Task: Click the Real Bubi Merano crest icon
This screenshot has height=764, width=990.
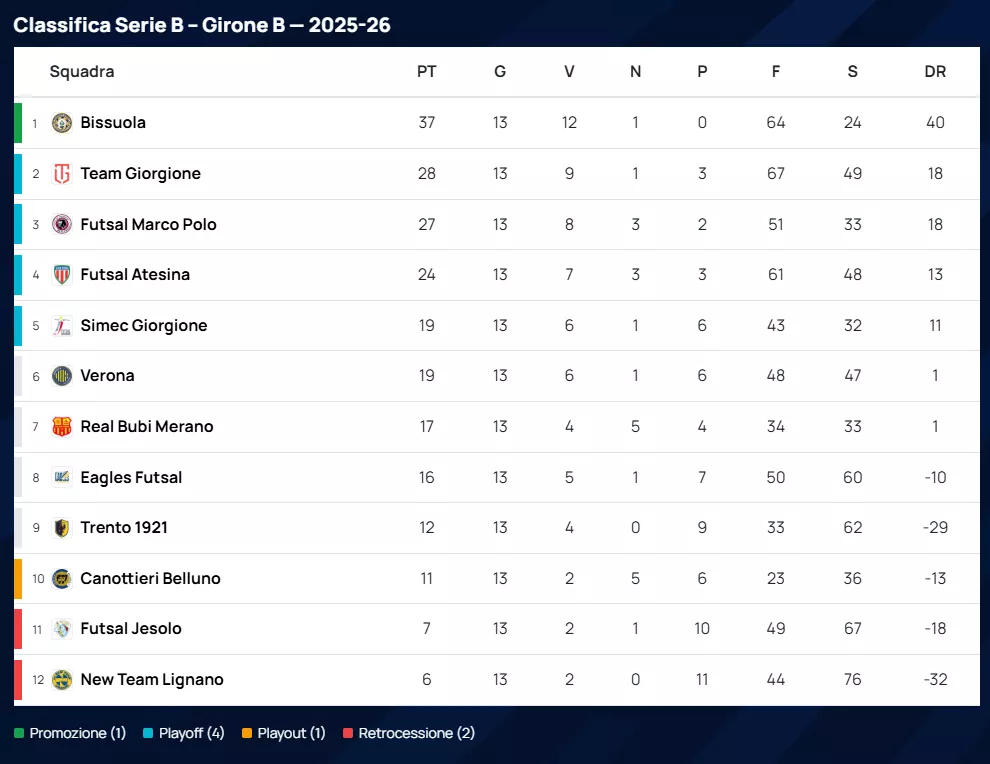Action: [62, 427]
